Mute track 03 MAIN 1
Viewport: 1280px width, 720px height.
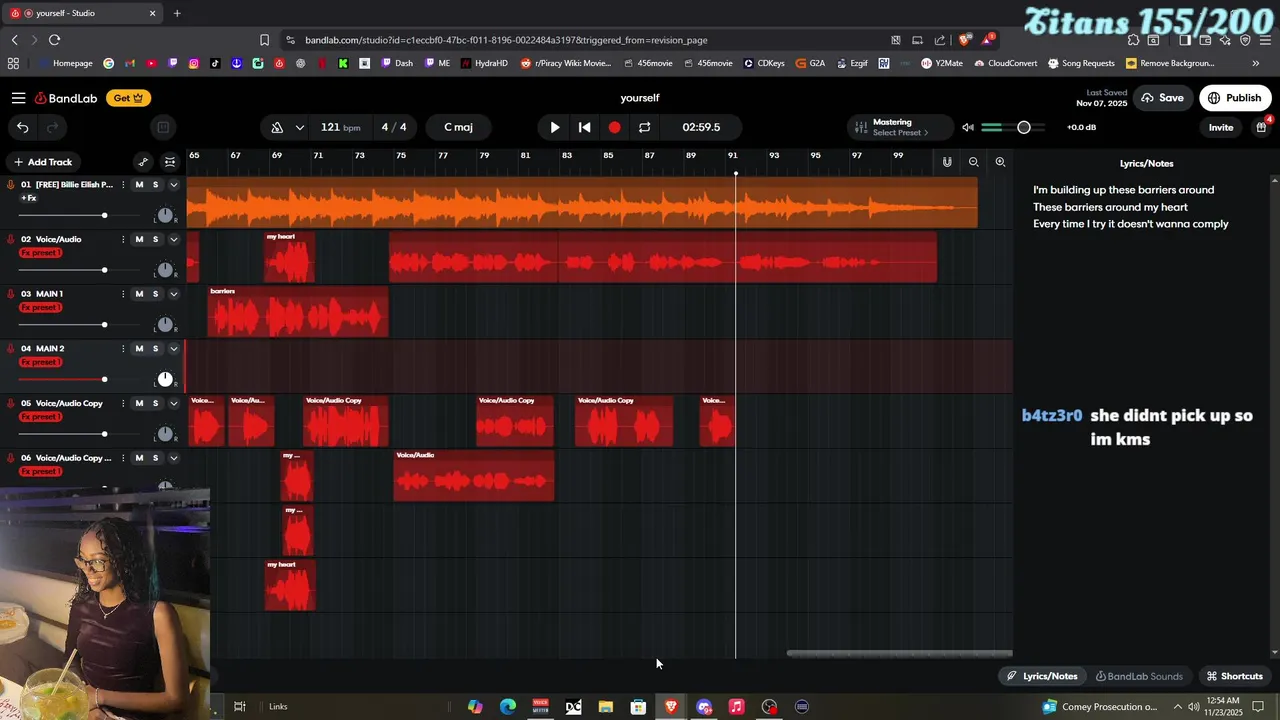pyautogui.click(x=139, y=294)
